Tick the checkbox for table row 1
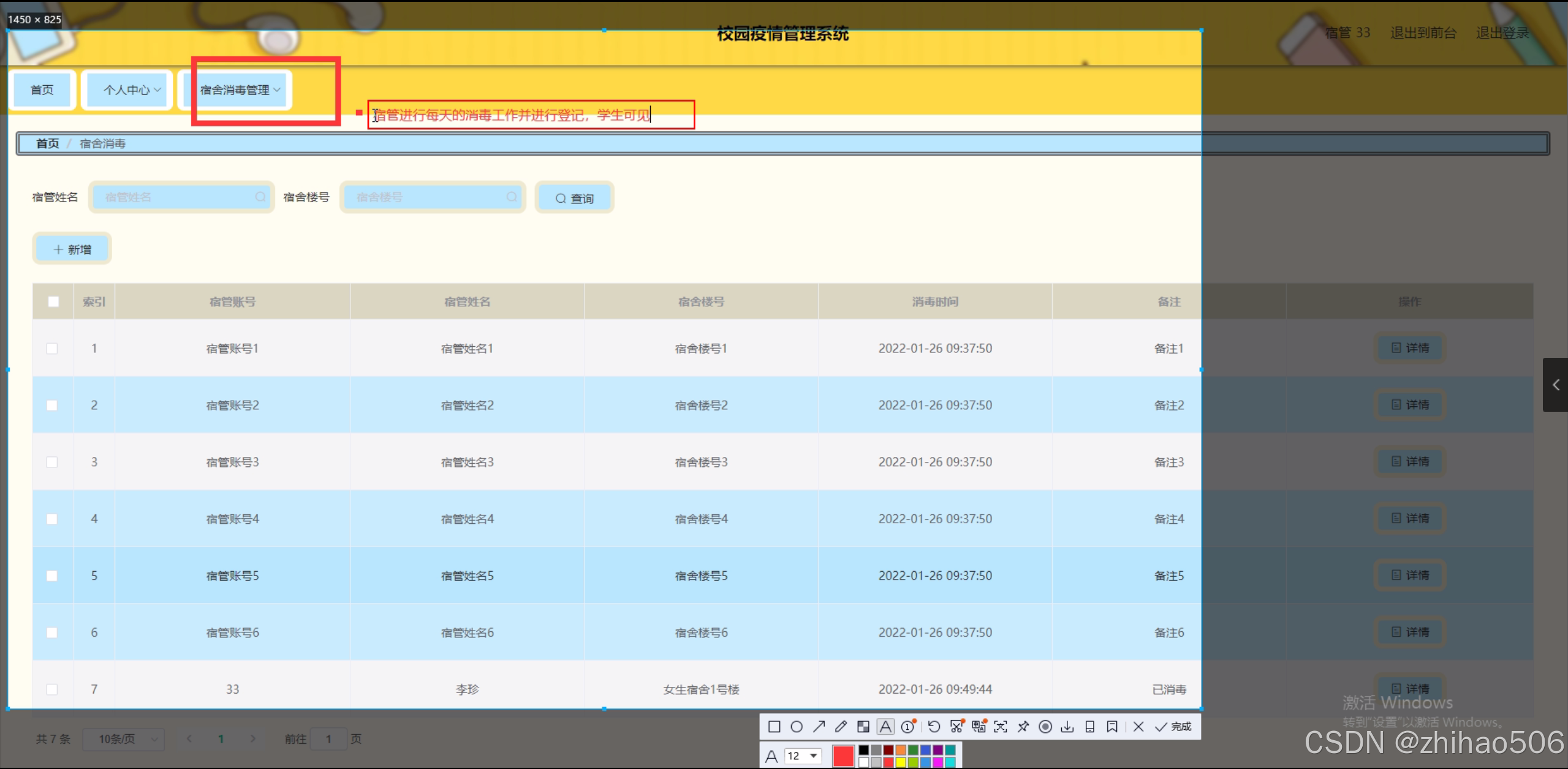 pos(52,348)
